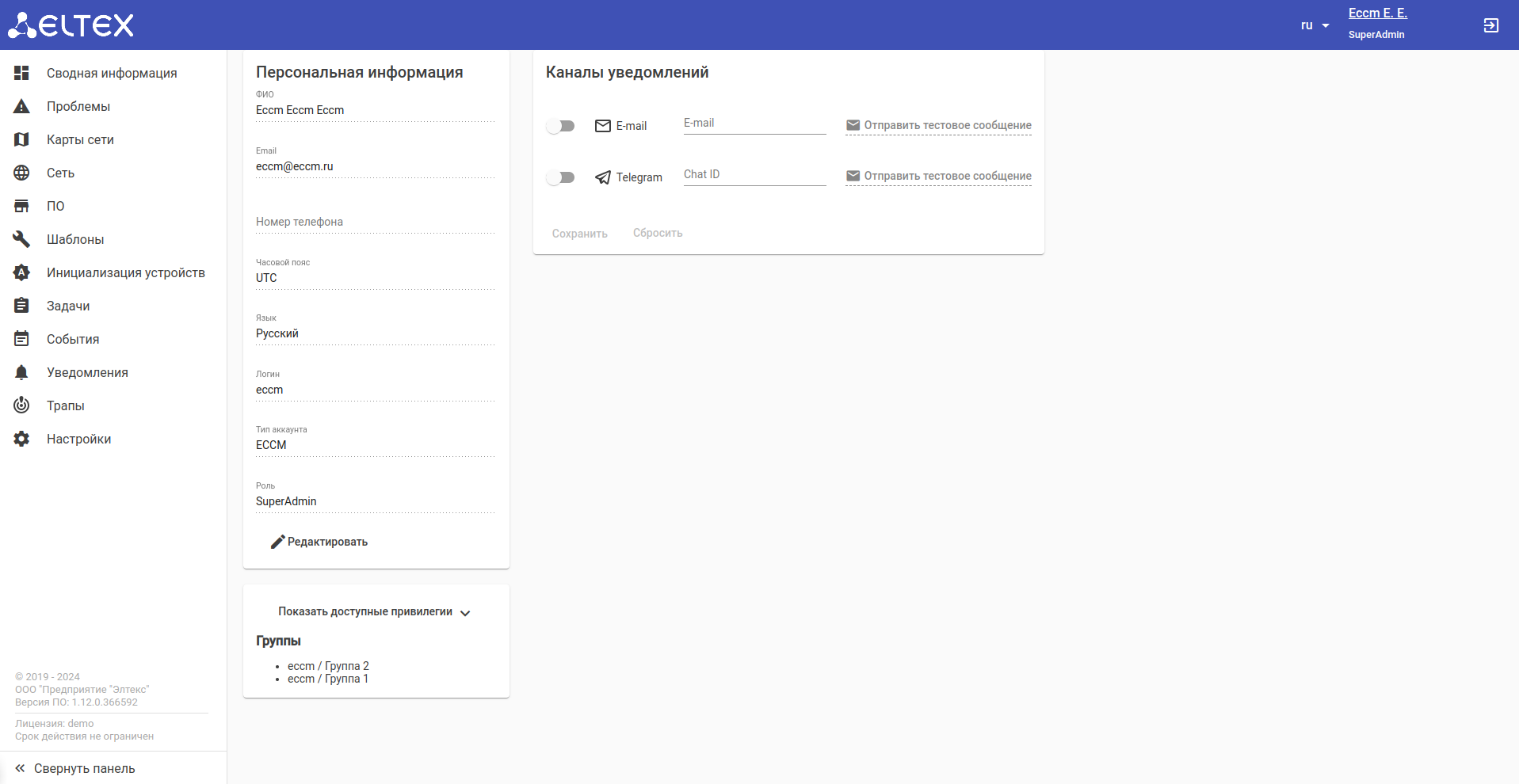Click the E-mail channel input field
The image size is (1519, 784).
754,124
